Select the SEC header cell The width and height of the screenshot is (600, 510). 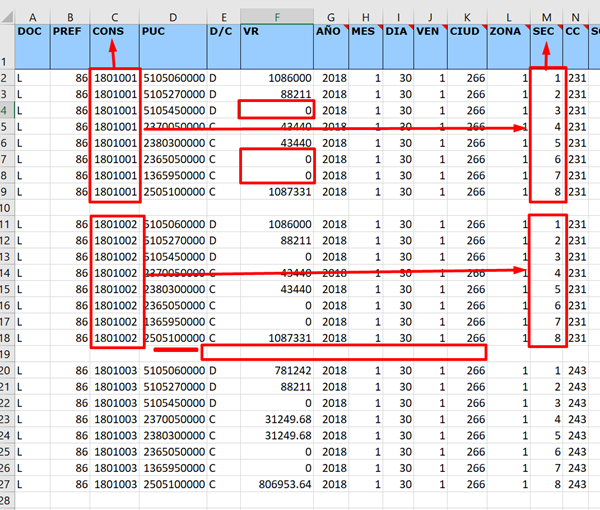546,32
